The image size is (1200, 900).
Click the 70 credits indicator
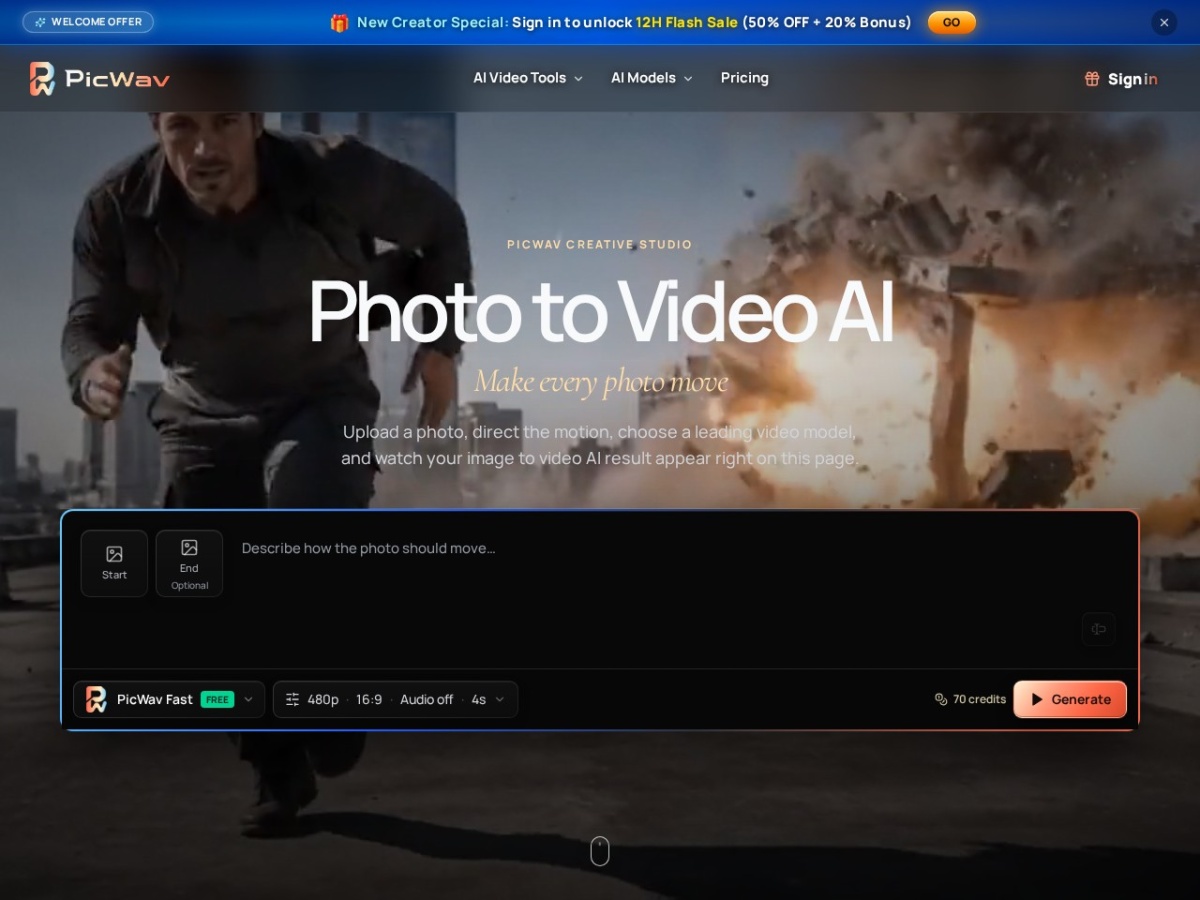click(970, 699)
